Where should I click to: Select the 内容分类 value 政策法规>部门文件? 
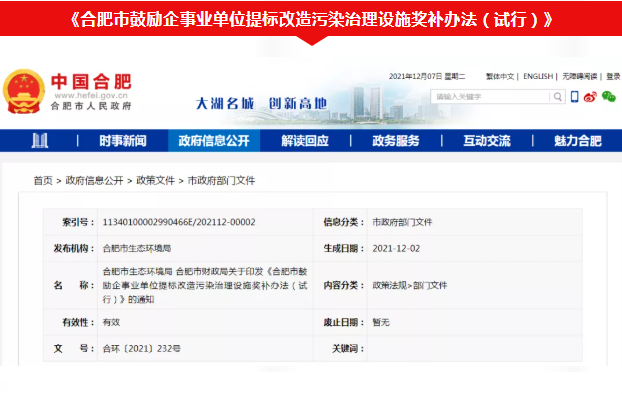[x=410, y=285]
